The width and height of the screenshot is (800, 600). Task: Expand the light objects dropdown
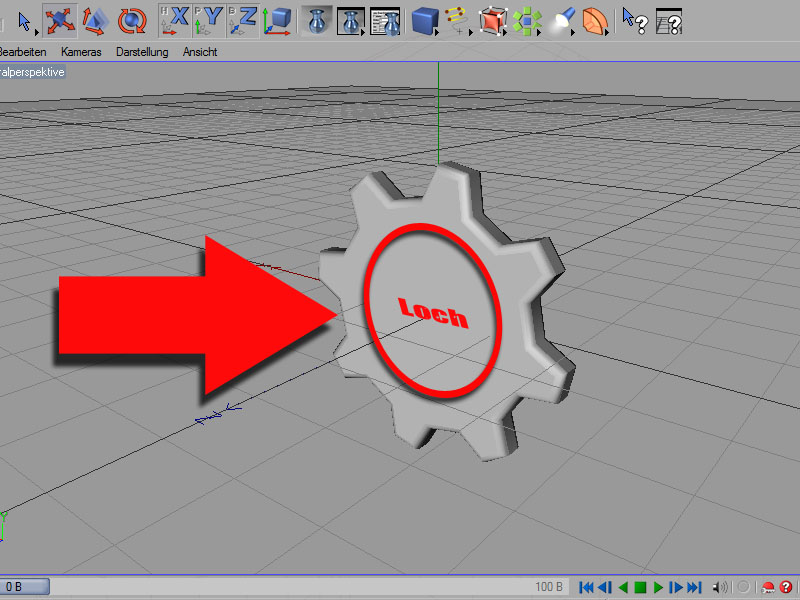tap(563, 21)
